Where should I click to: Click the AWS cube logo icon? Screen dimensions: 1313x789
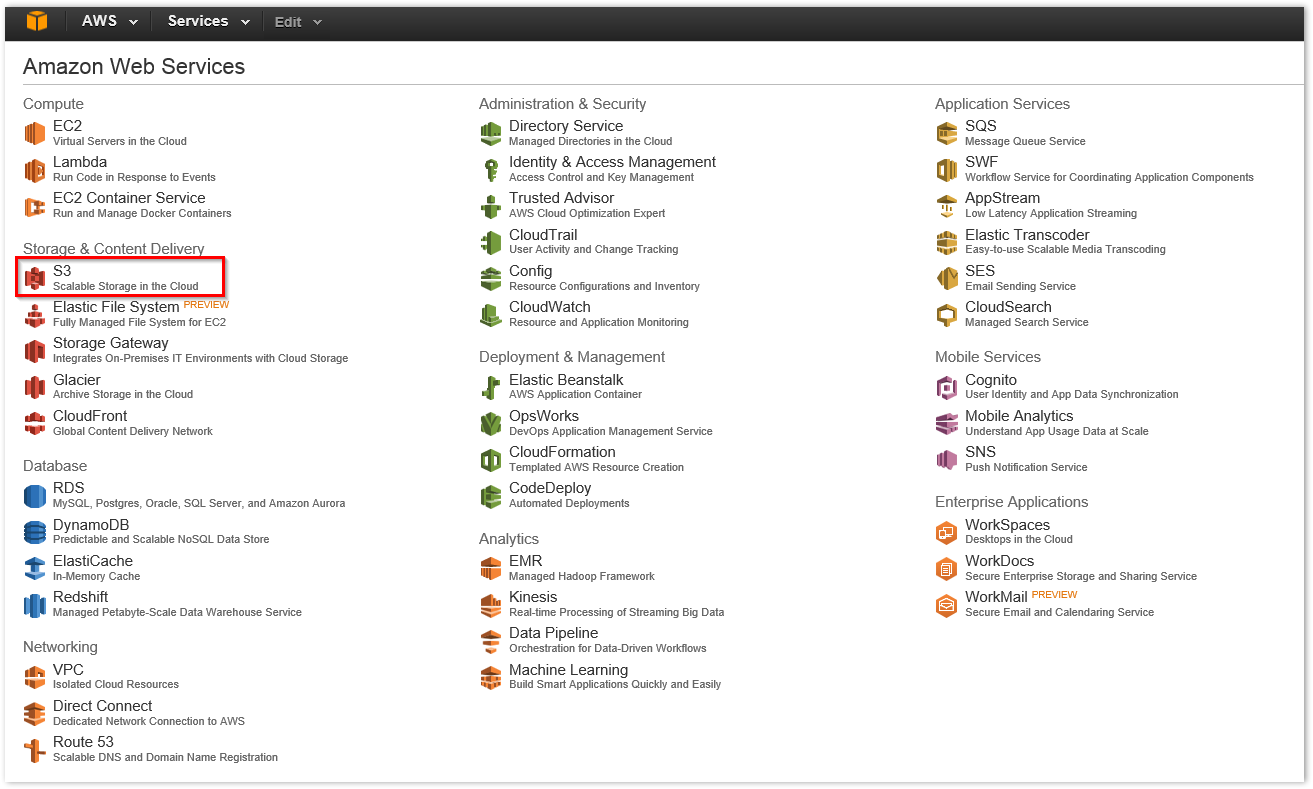36,21
